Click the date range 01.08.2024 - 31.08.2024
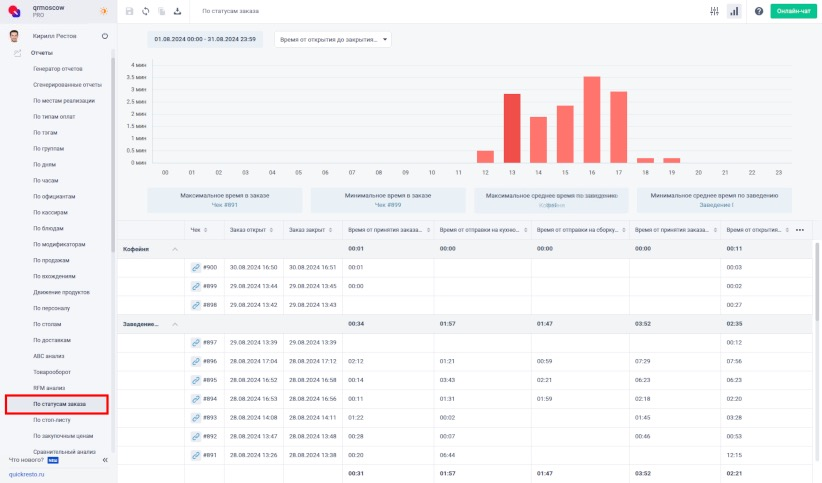Screen dimensions: 822x483 [205, 39]
